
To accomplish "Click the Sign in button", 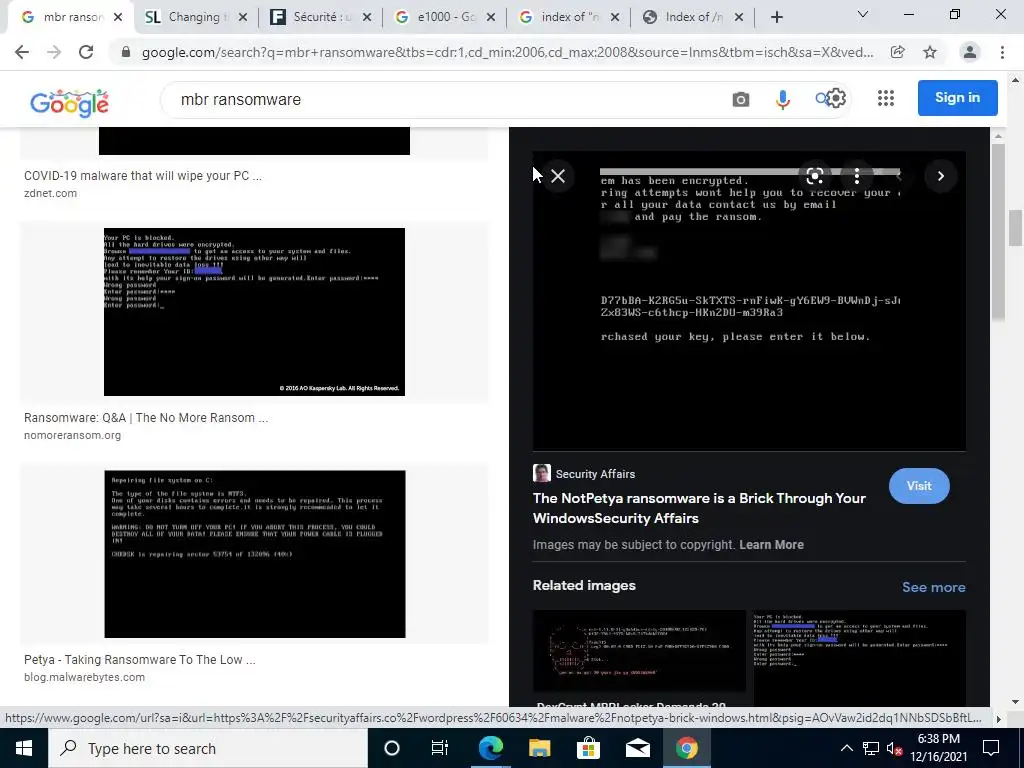I will 957,97.
